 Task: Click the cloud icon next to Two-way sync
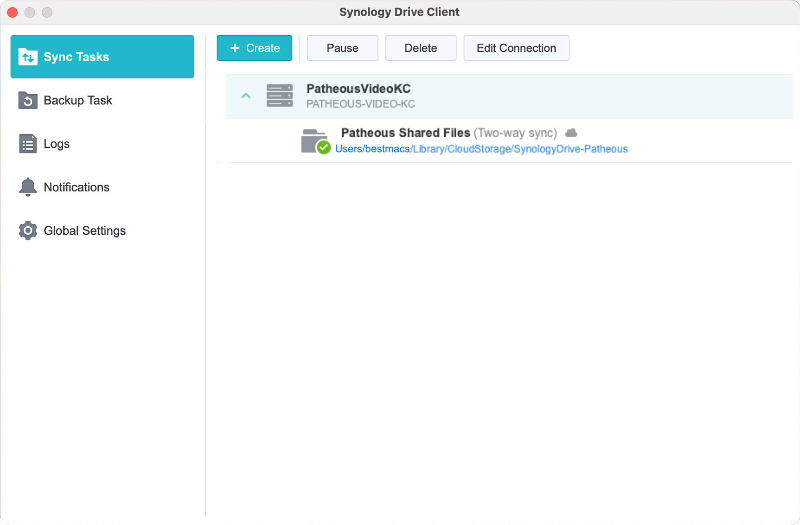click(x=571, y=133)
